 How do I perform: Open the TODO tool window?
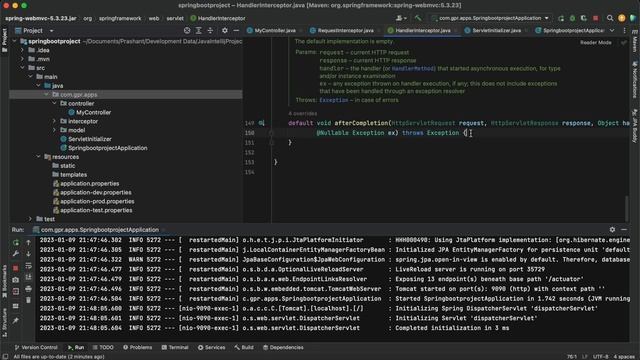click(x=103, y=347)
